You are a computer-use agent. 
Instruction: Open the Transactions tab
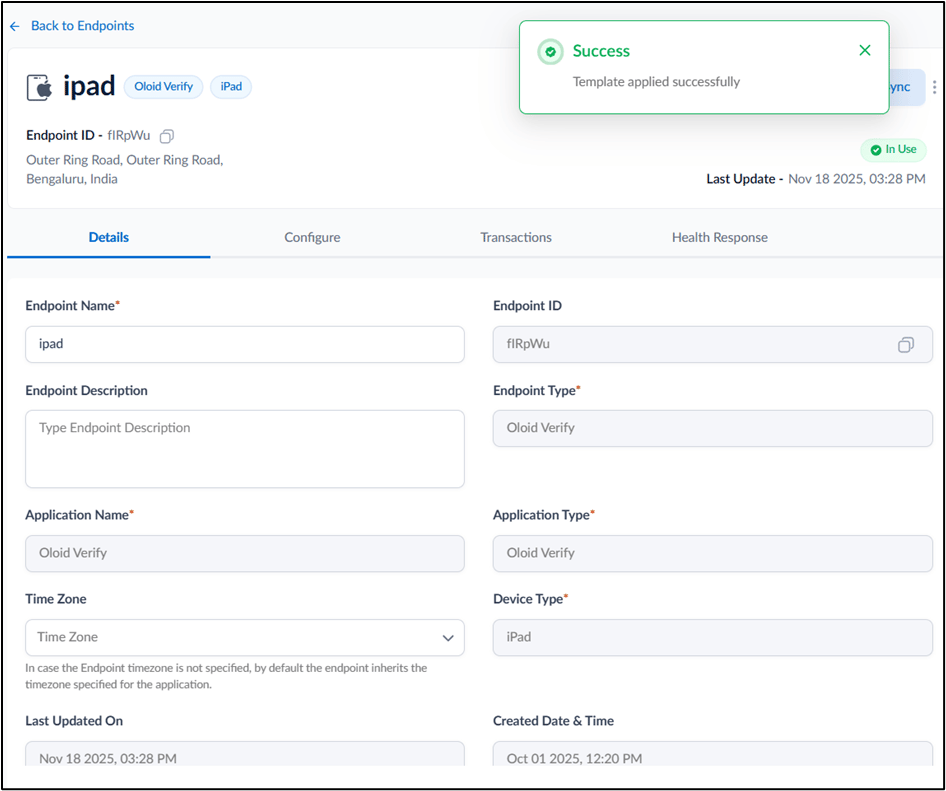(x=516, y=237)
